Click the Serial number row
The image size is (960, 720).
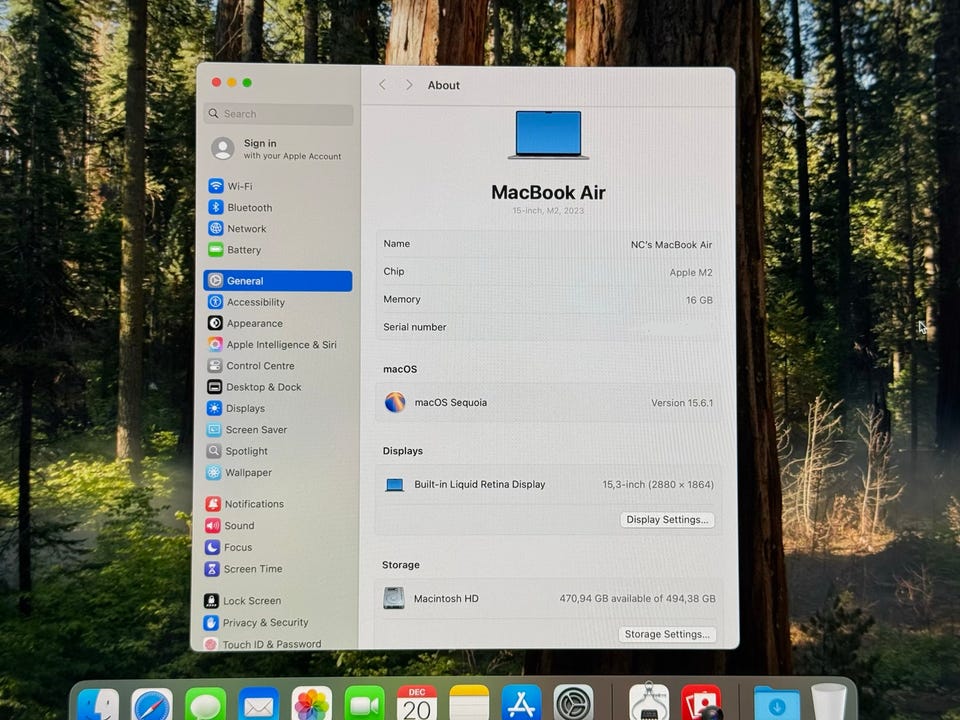tap(548, 327)
